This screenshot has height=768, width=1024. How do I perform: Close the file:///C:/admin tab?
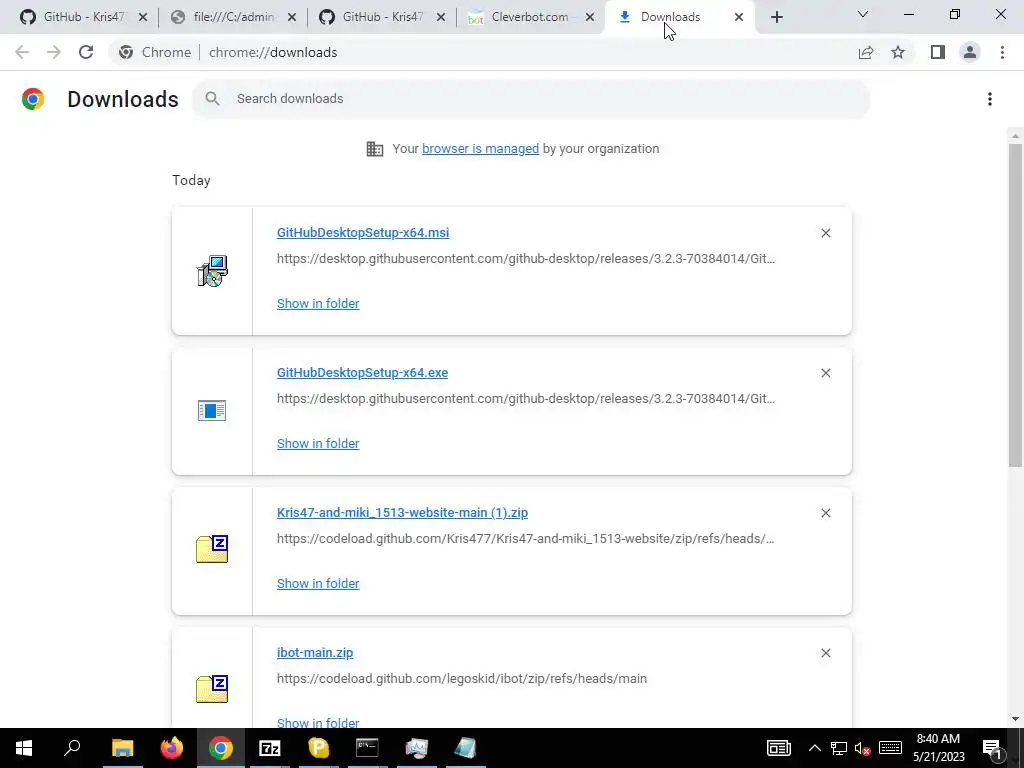coord(292,17)
